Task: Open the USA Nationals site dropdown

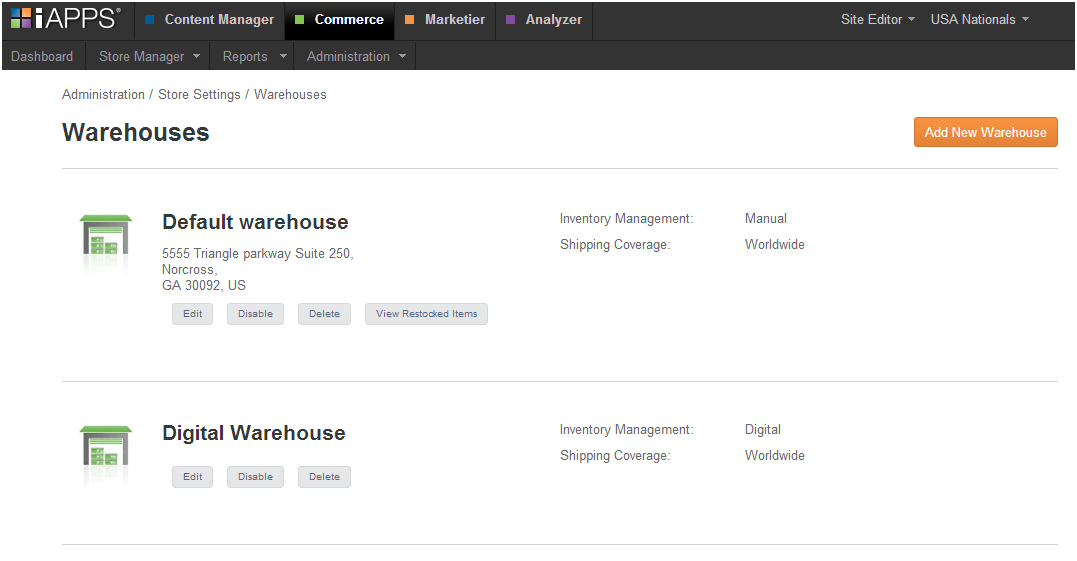Action: [979, 20]
